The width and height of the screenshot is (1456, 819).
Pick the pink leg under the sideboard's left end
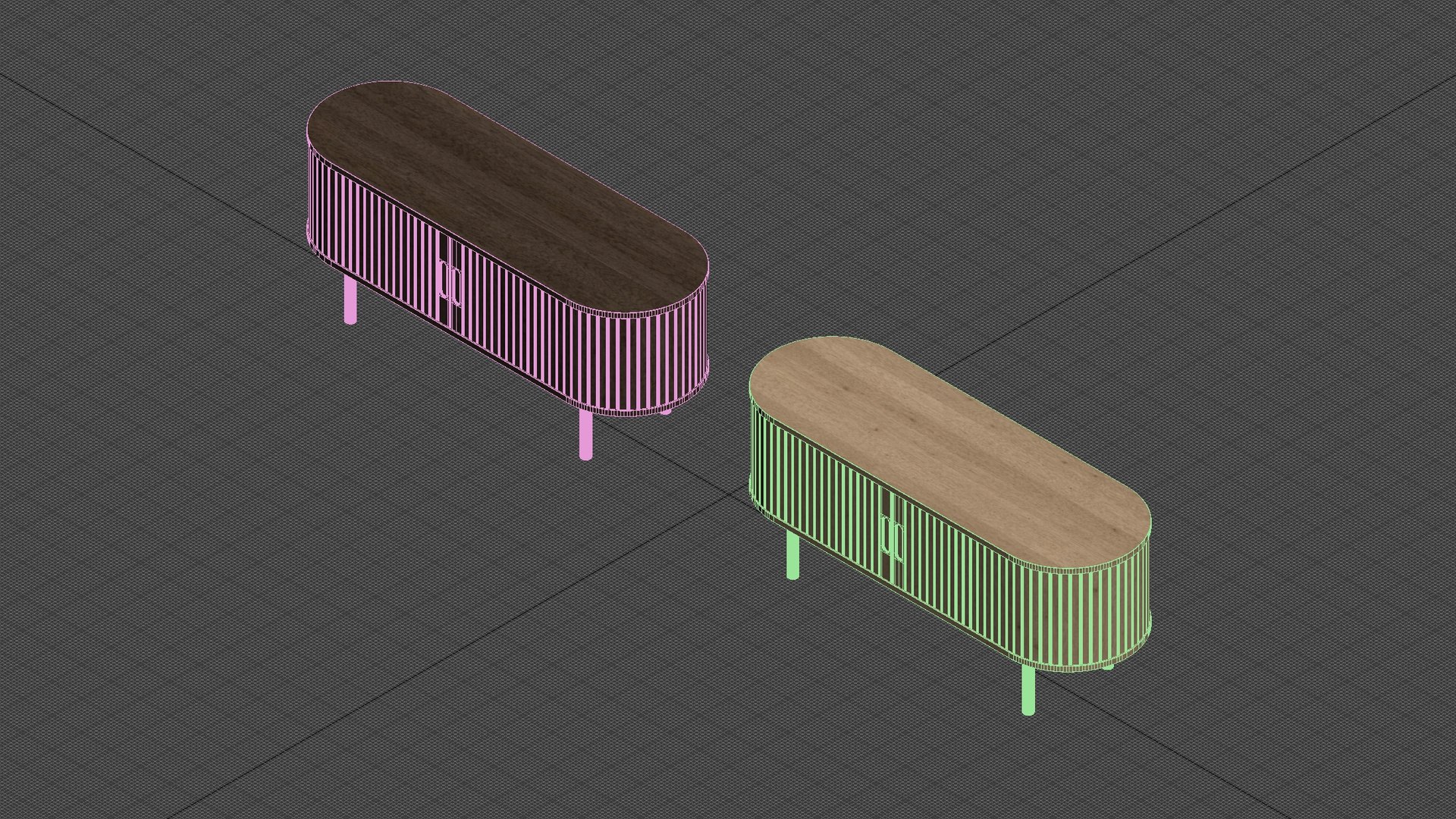coord(350,300)
